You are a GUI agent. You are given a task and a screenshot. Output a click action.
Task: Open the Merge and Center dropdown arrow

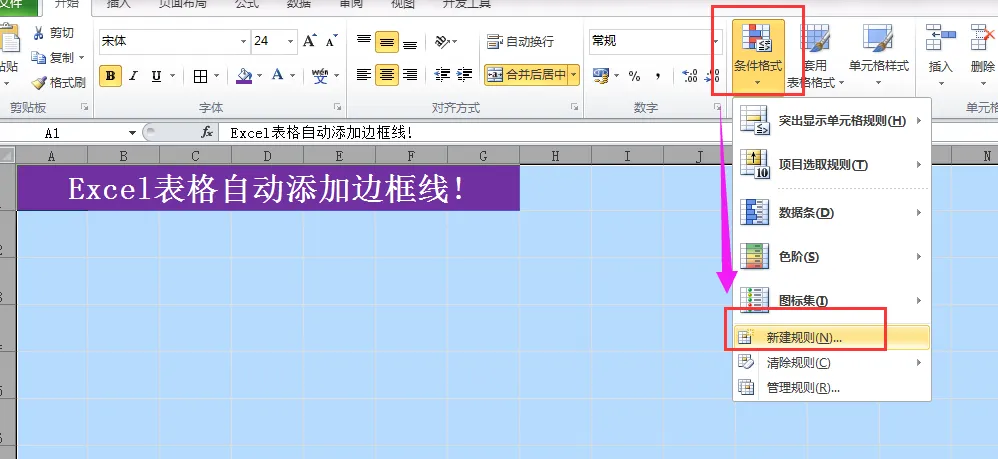[x=574, y=75]
